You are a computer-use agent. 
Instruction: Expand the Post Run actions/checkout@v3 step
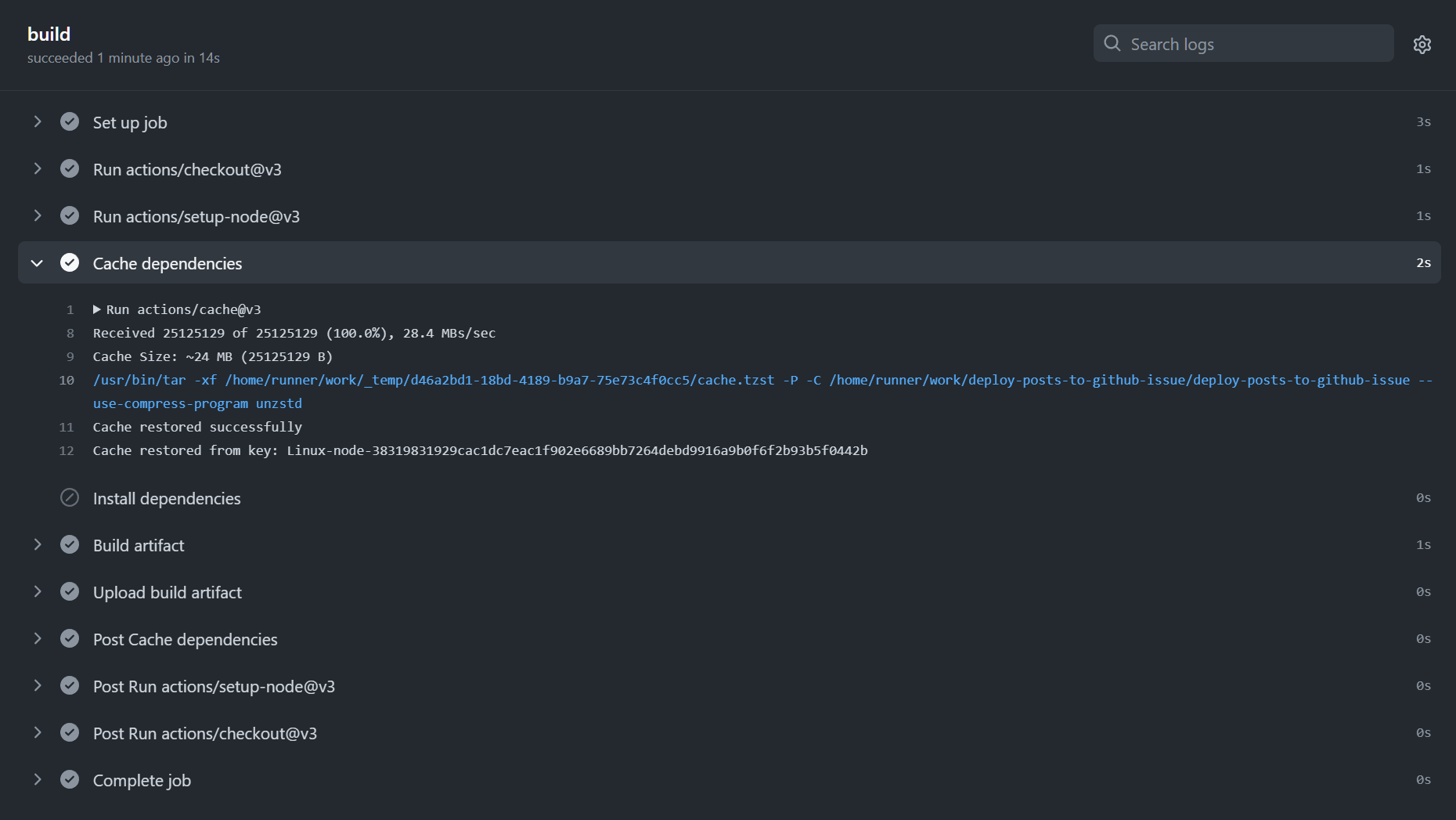pos(36,732)
